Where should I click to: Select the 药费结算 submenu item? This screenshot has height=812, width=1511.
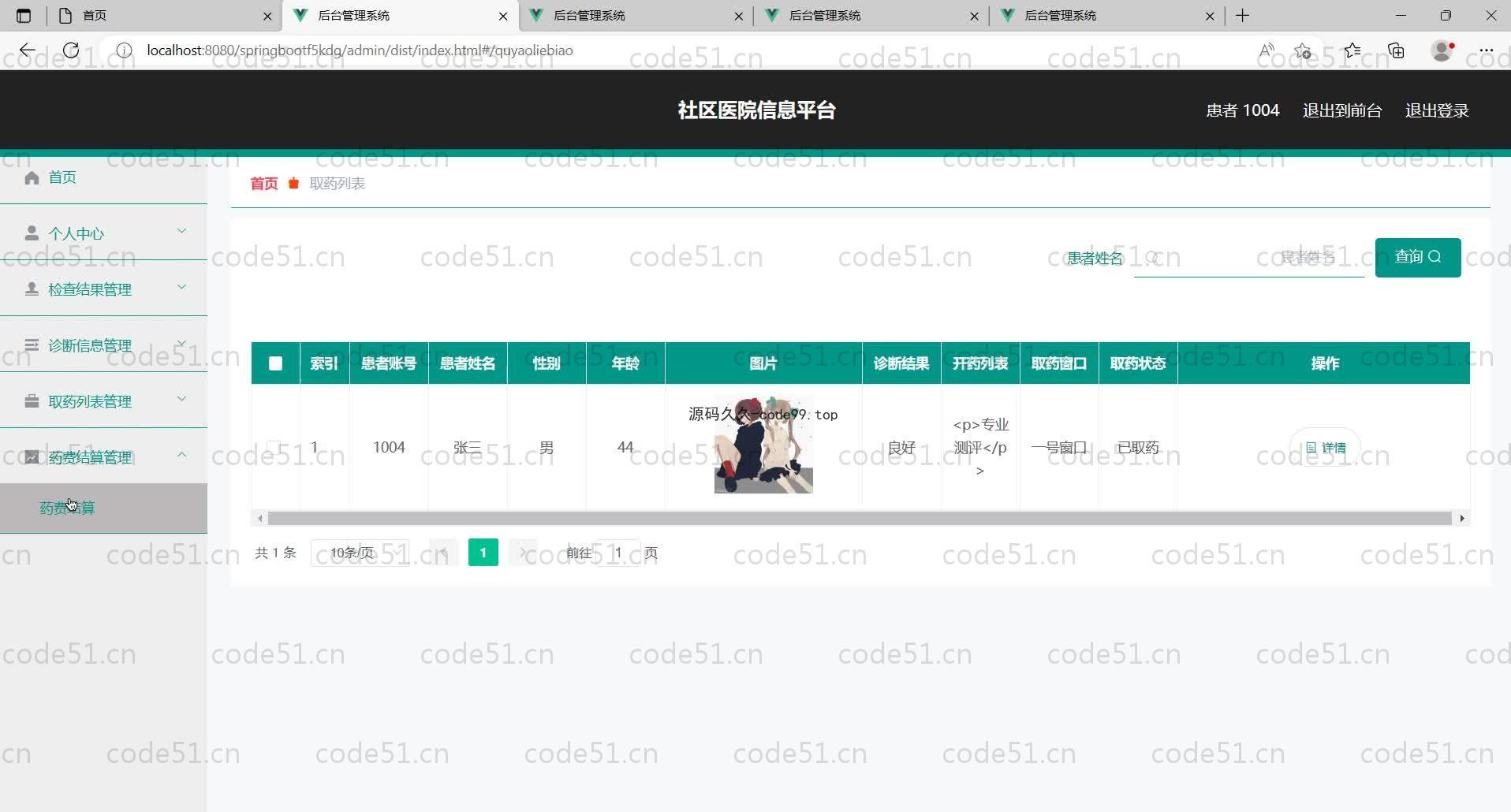pyautogui.click(x=103, y=508)
